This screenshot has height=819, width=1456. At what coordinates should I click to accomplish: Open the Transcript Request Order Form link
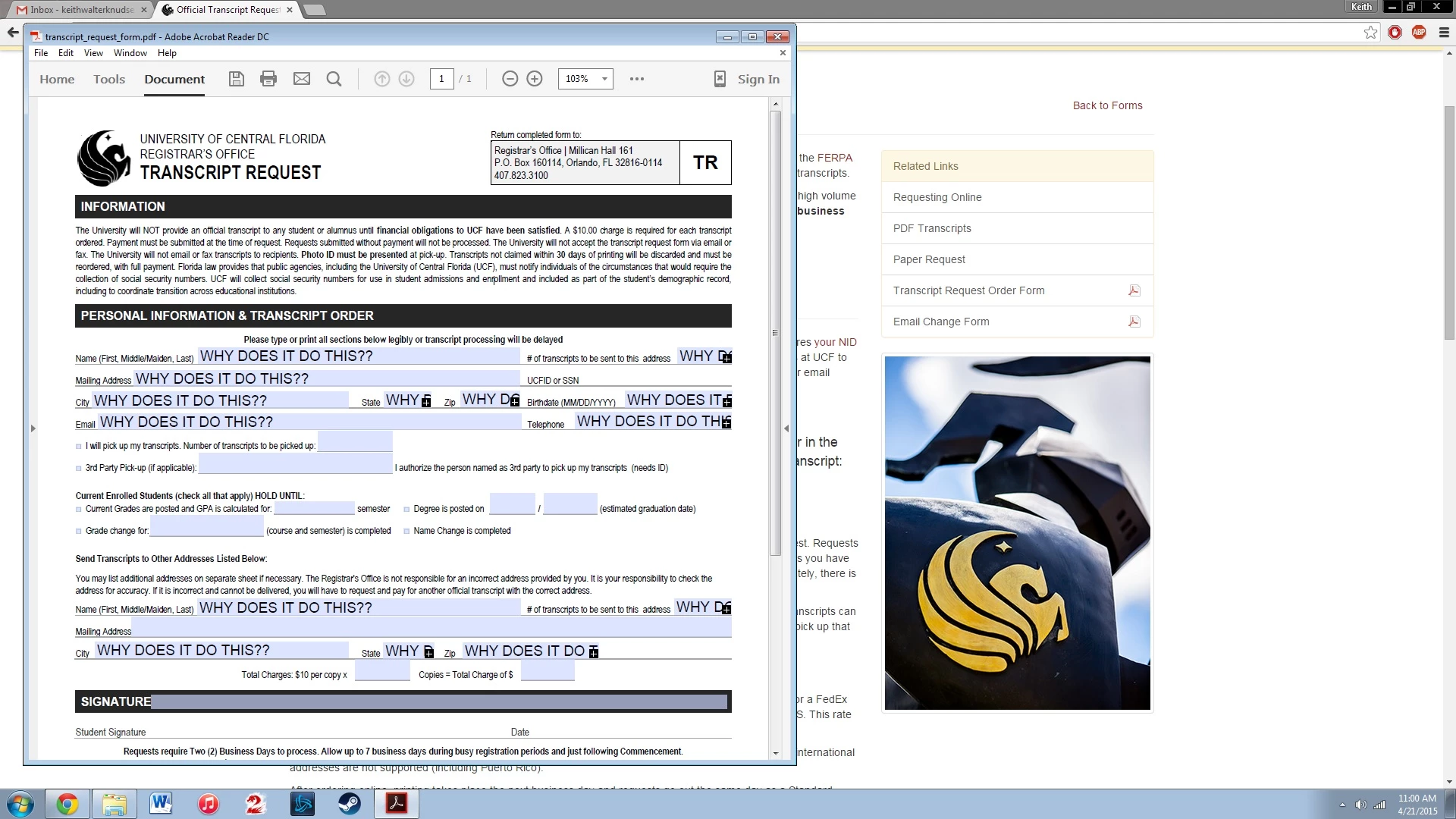[968, 290]
